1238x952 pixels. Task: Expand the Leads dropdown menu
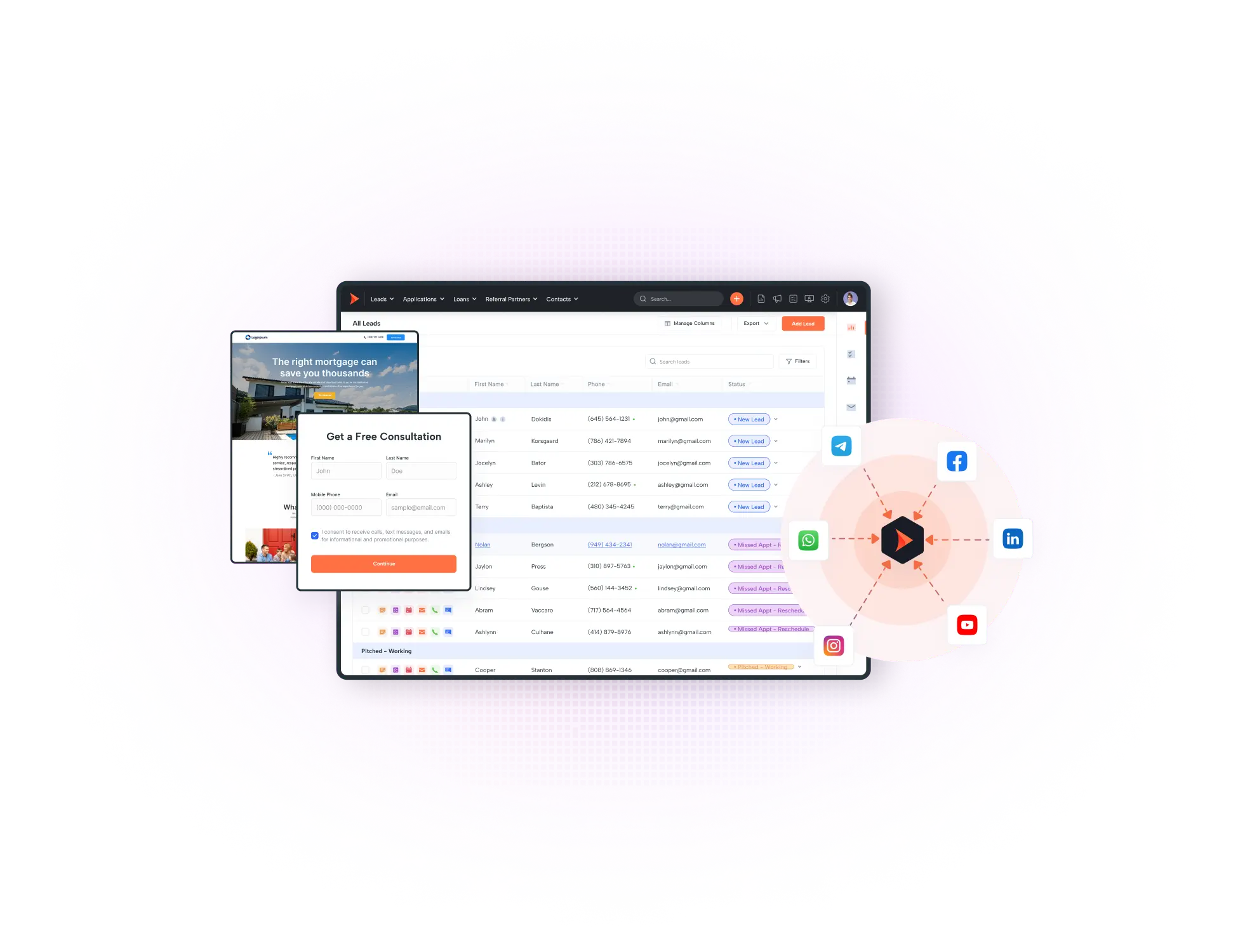(x=383, y=299)
